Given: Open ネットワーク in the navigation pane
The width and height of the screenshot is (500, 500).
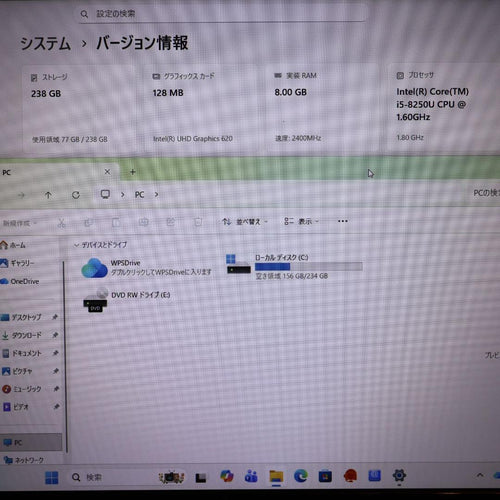Looking at the screenshot, I should [x=23, y=460].
